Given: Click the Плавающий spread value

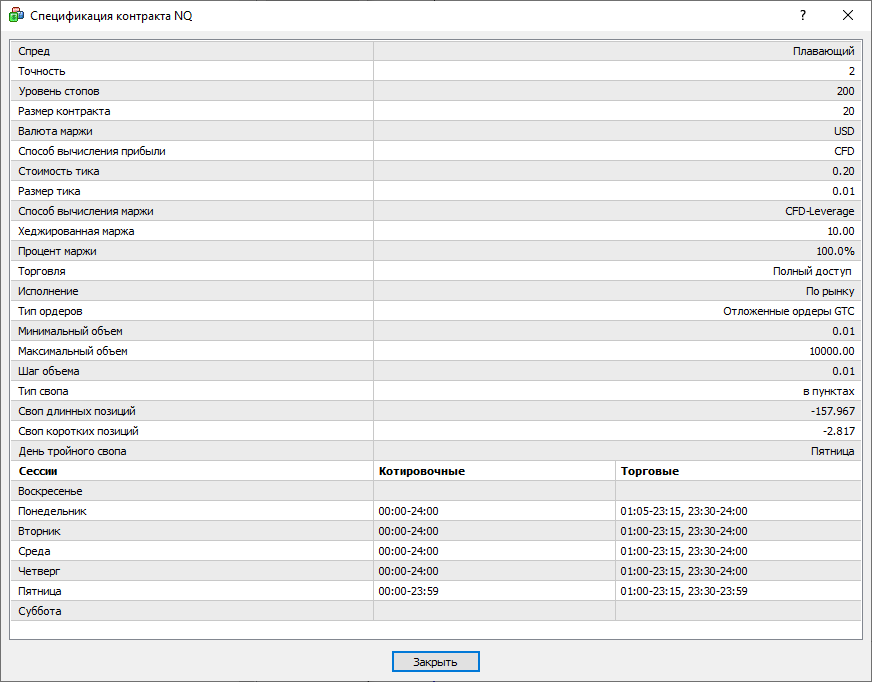Looking at the screenshot, I should (823, 51).
